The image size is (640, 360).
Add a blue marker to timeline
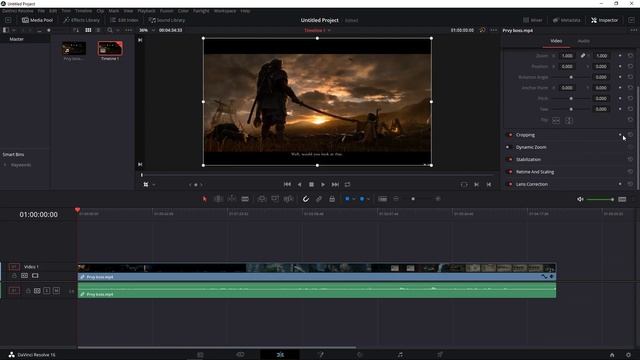[x=362, y=199]
